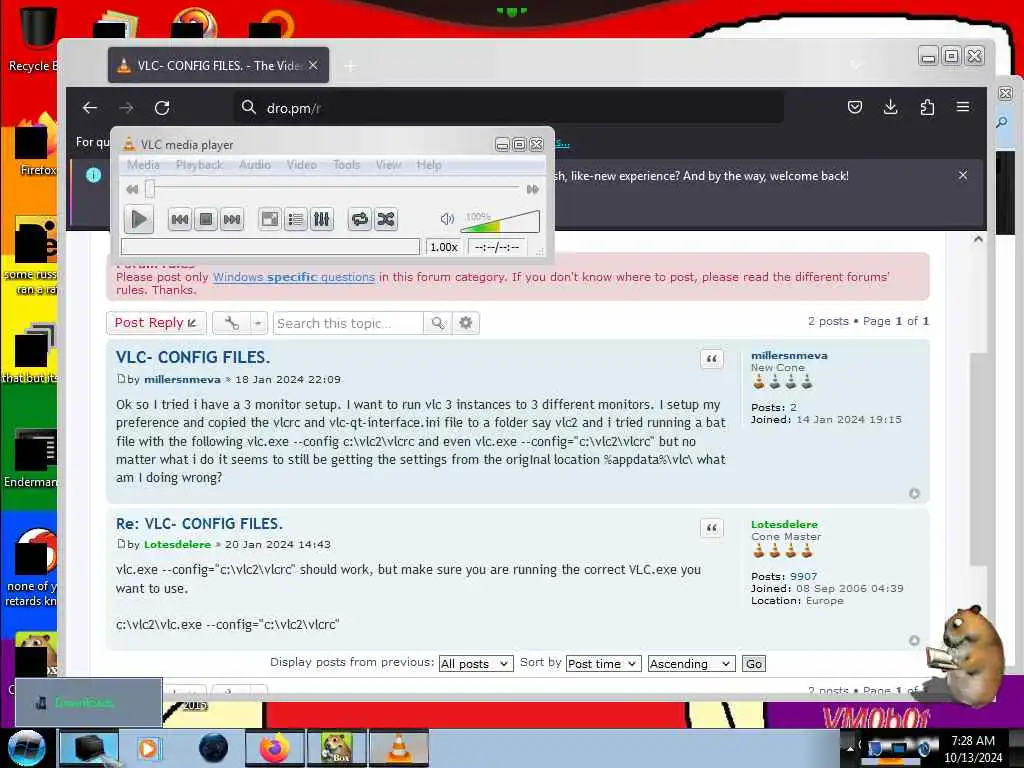Toggle VLC shuffle random playback
This screenshot has width=1024, height=768.
point(386,219)
